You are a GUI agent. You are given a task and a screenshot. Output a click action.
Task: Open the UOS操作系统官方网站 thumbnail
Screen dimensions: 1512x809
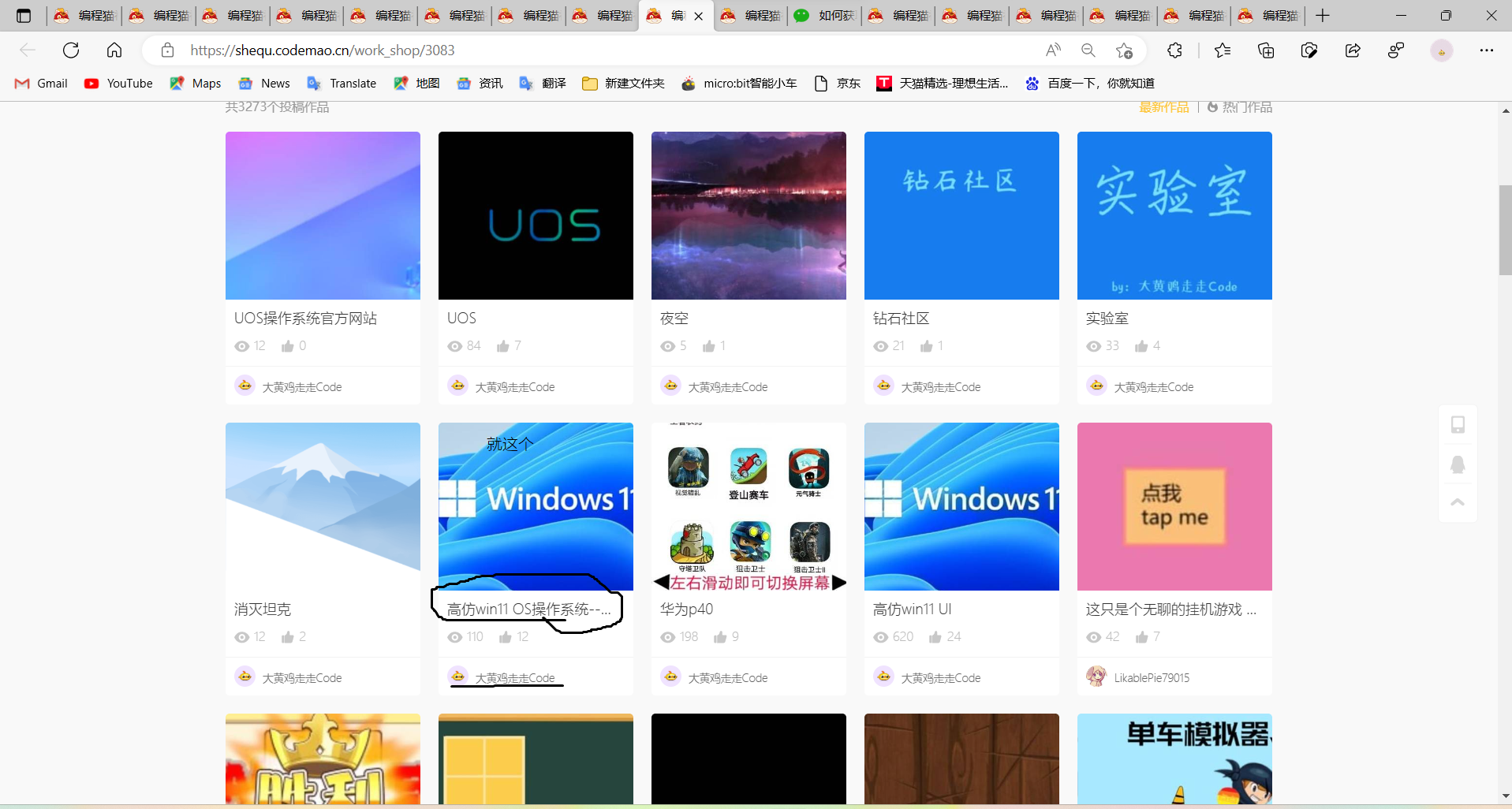coord(323,215)
